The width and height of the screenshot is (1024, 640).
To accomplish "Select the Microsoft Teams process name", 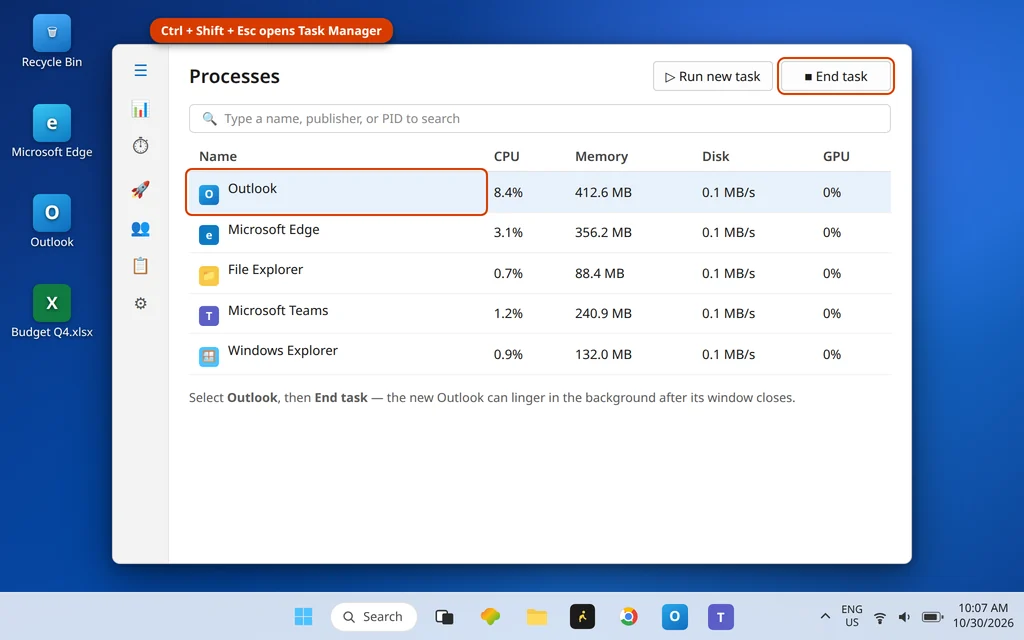I will click(x=278, y=310).
